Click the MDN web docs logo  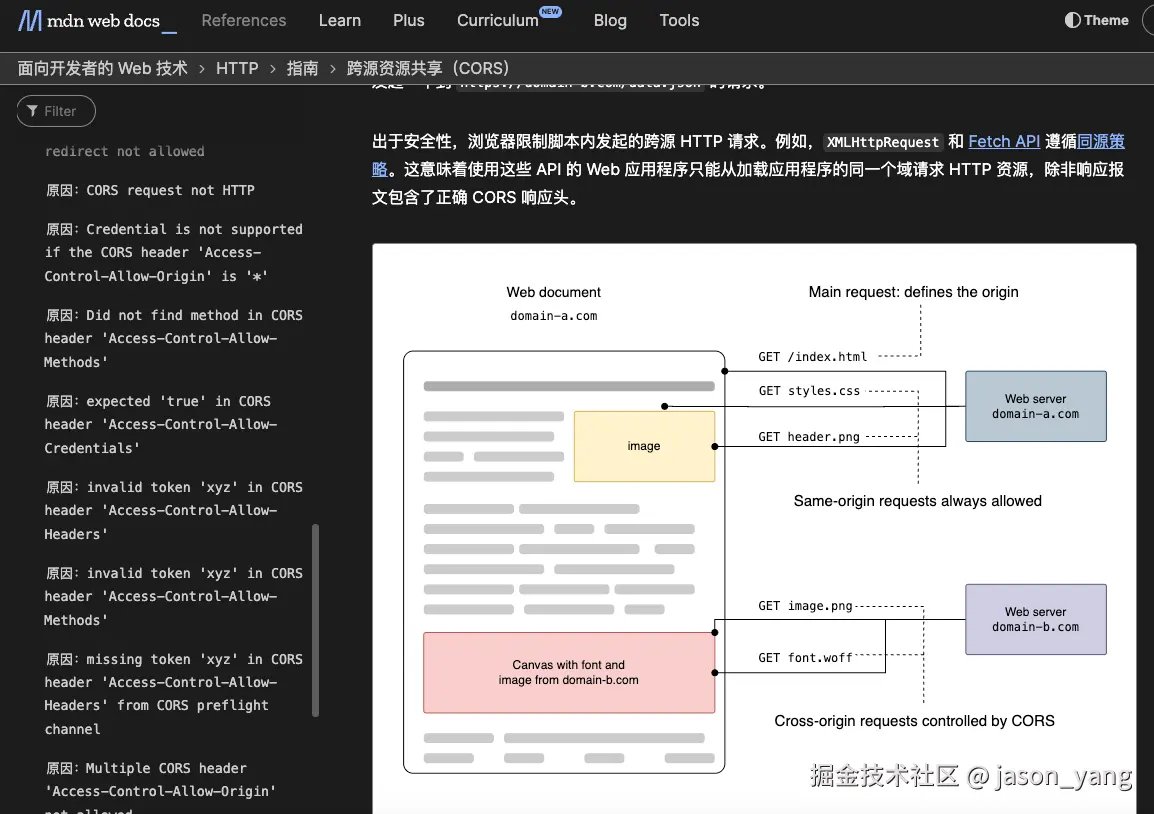point(96,21)
